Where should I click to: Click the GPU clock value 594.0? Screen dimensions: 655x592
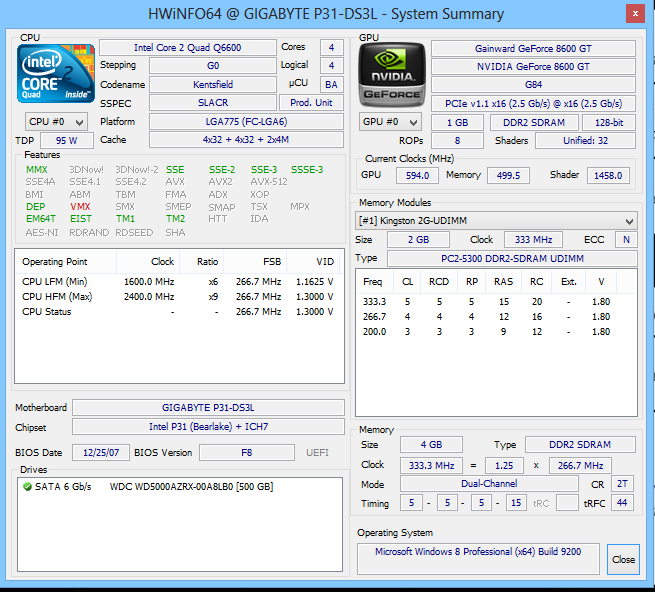(x=417, y=175)
